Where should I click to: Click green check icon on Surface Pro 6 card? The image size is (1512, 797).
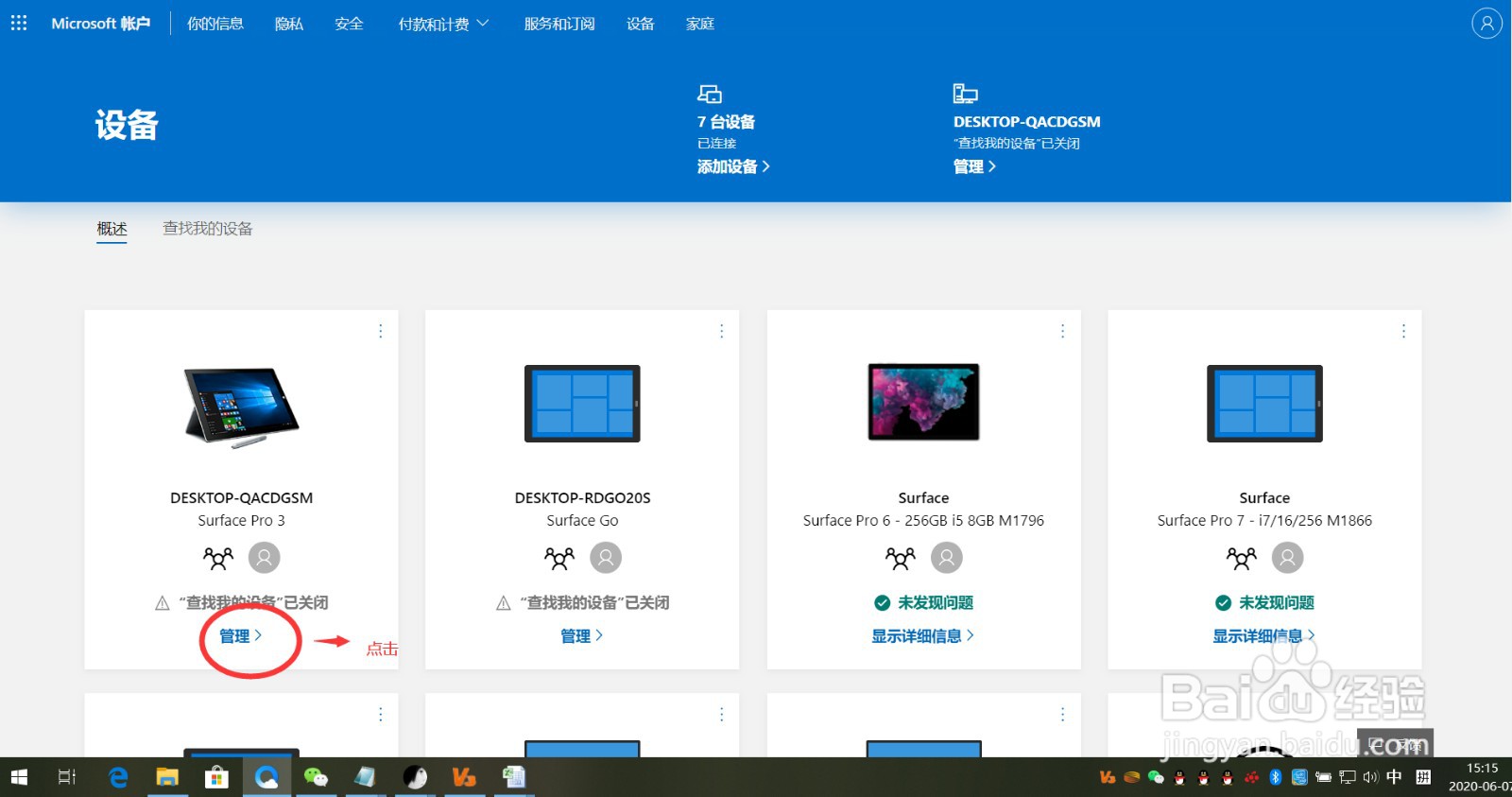tap(883, 603)
